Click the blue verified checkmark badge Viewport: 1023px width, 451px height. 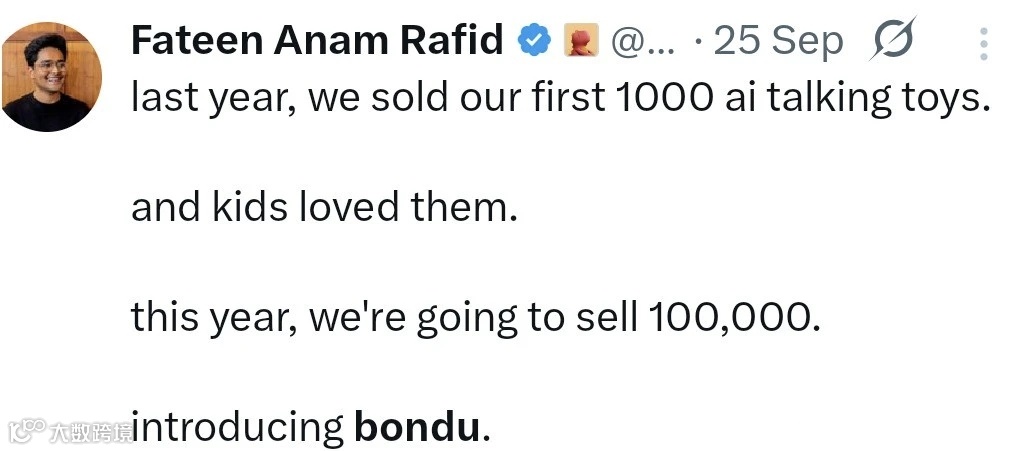[534, 41]
